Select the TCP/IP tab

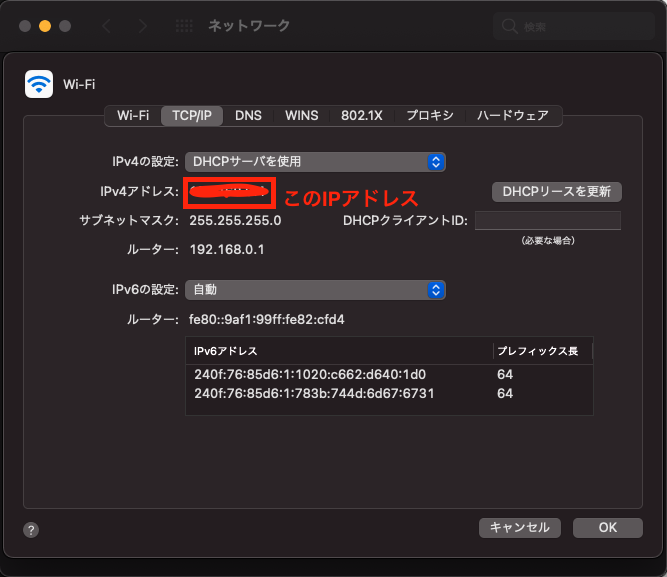coord(192,116)
